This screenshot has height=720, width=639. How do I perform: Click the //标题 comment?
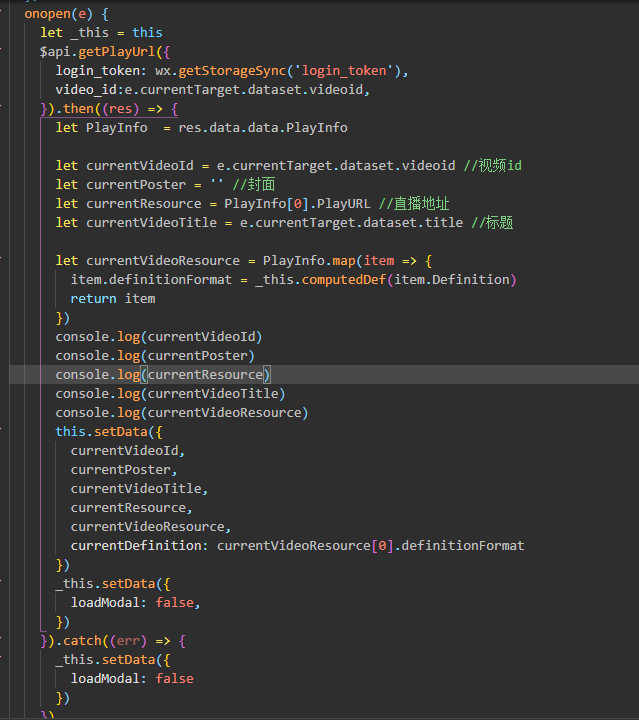[x=492, y=223]
